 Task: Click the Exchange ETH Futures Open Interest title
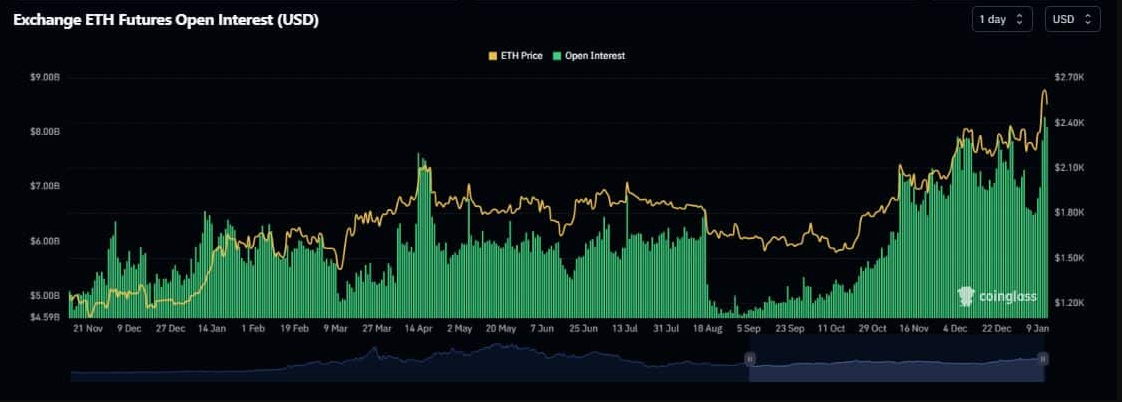(166, 20)
